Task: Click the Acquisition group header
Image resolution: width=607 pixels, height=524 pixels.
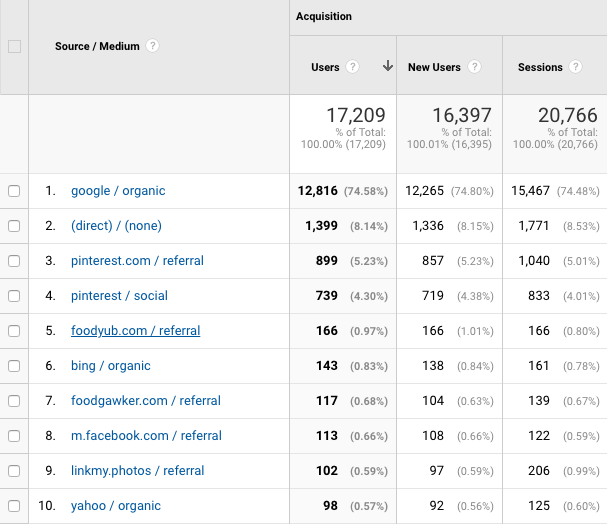Action: pyautogui.click(x=324, y=16)
